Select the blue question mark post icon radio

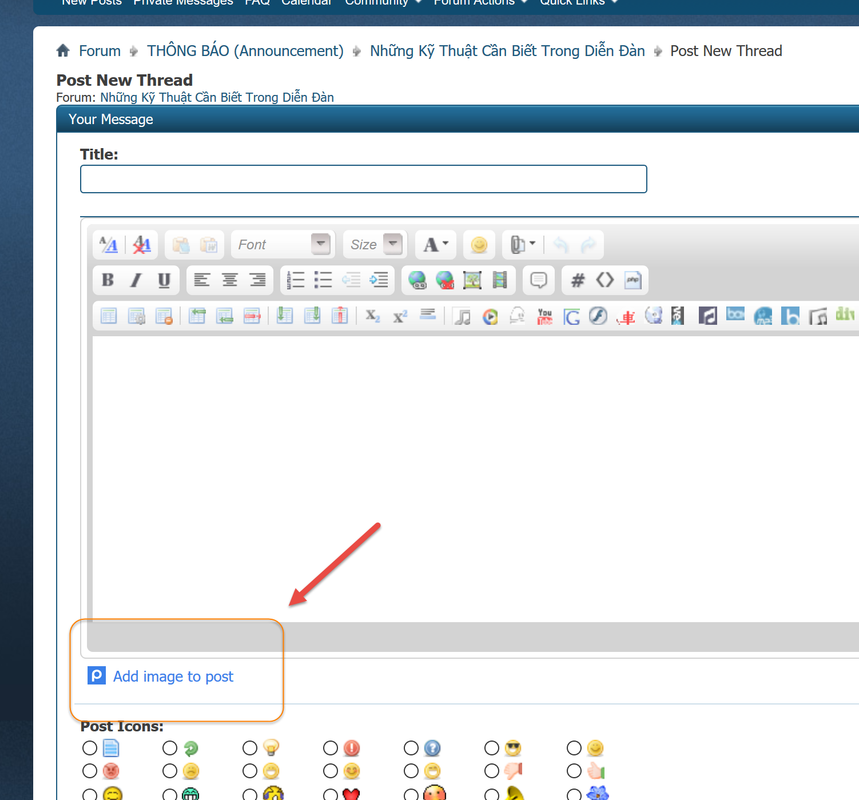point(411,747)
